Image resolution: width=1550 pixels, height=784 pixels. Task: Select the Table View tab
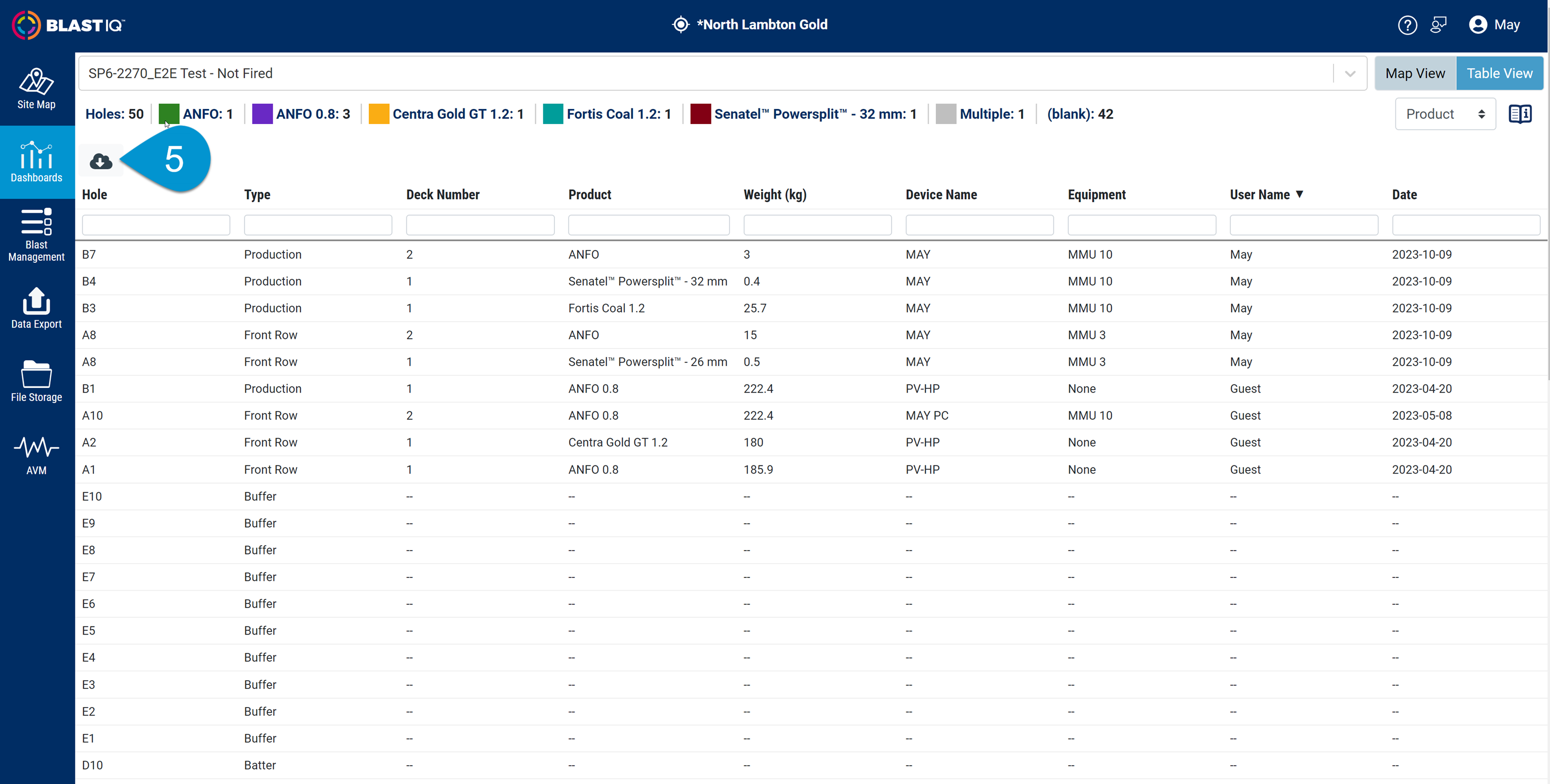click(x=1499, y=73)
